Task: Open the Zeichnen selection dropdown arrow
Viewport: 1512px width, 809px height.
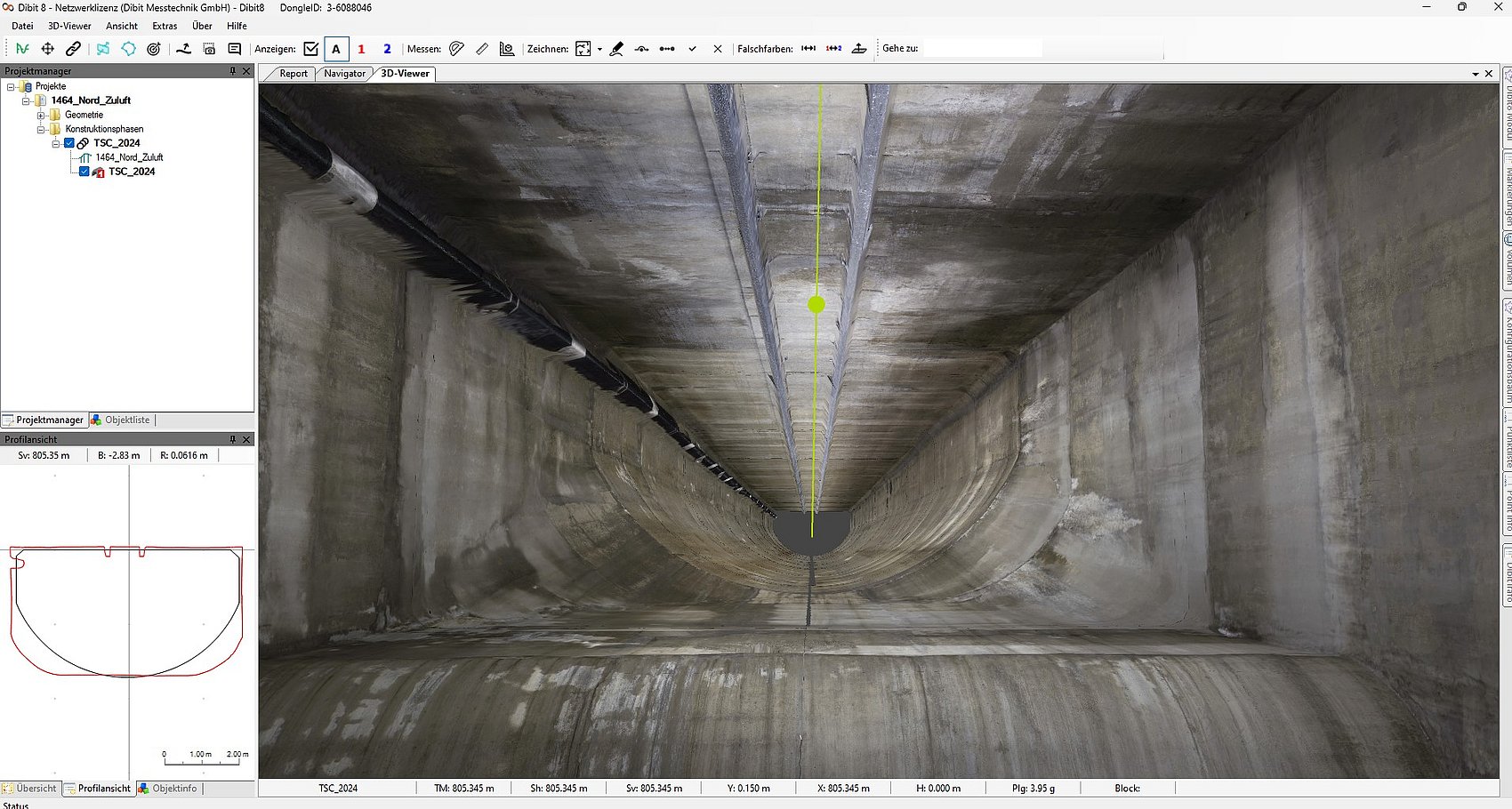Action: click(599, 49)
